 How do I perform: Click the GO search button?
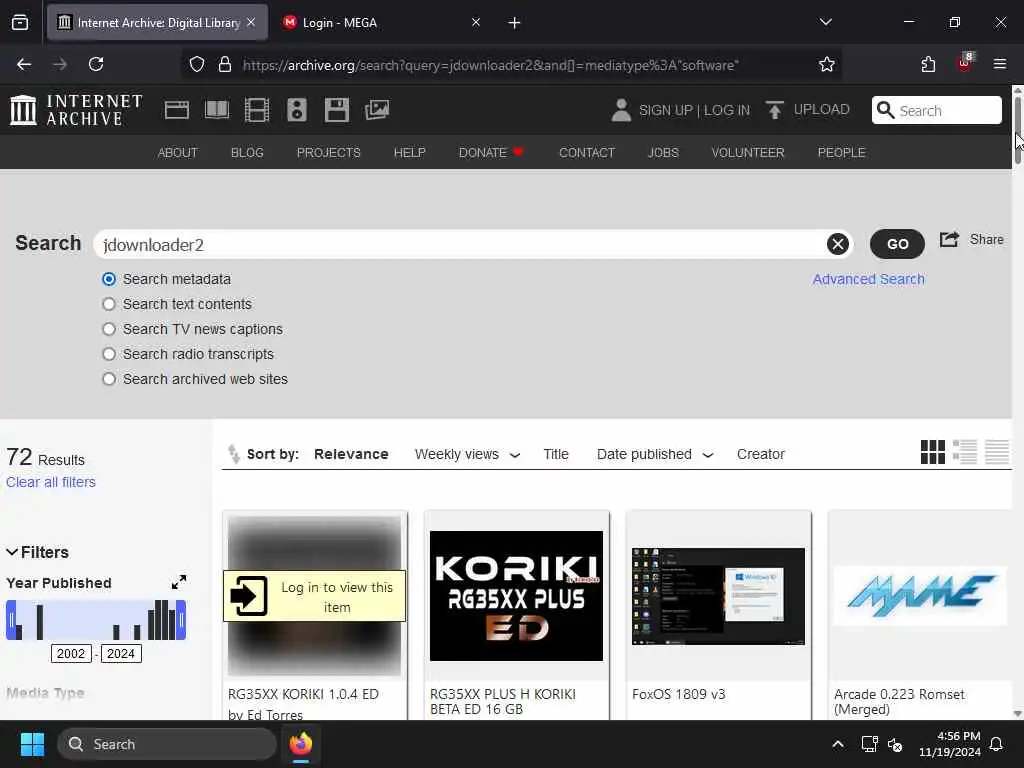(897, 244)
